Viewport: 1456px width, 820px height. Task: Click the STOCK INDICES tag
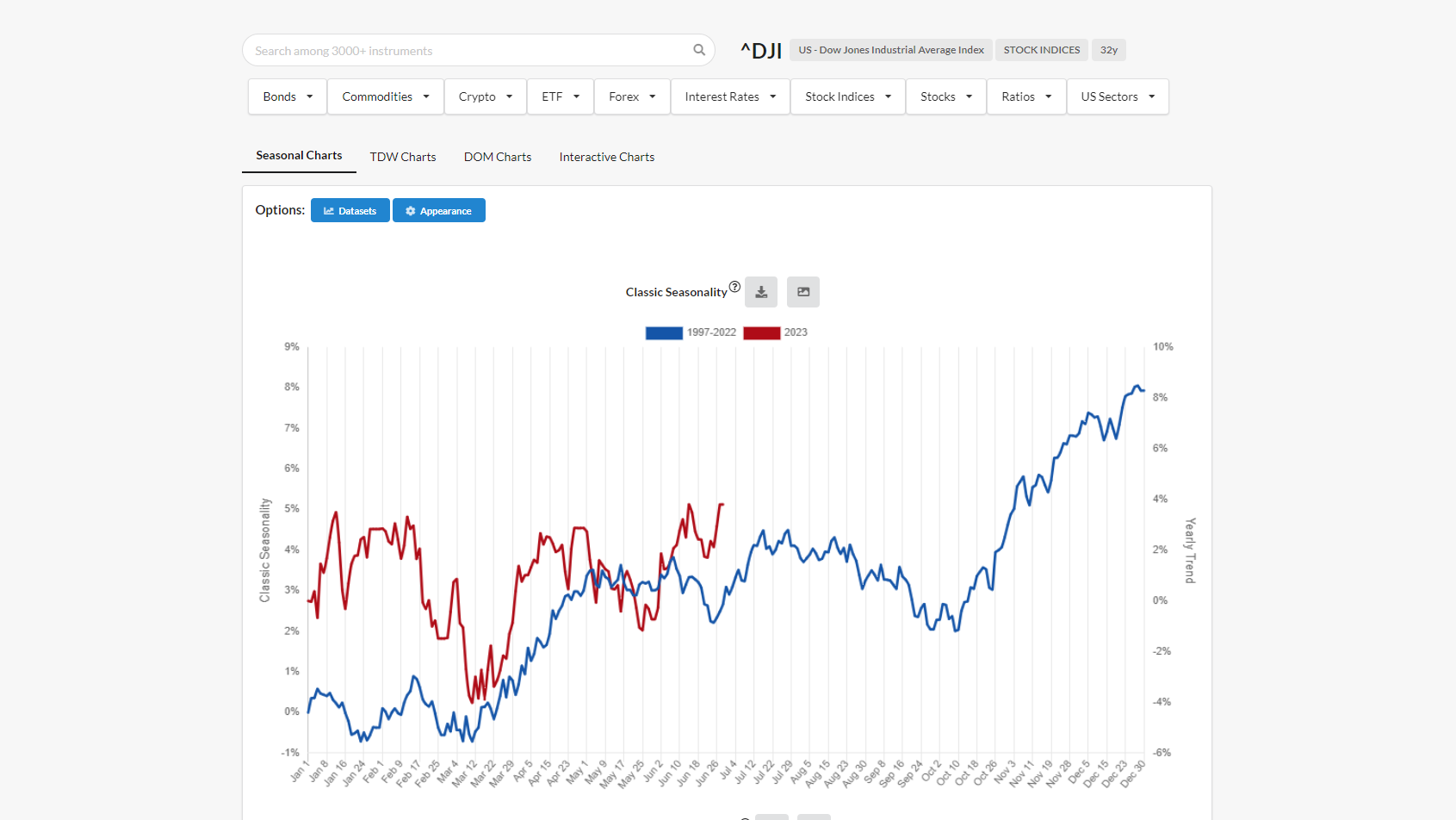point(1041,50)
